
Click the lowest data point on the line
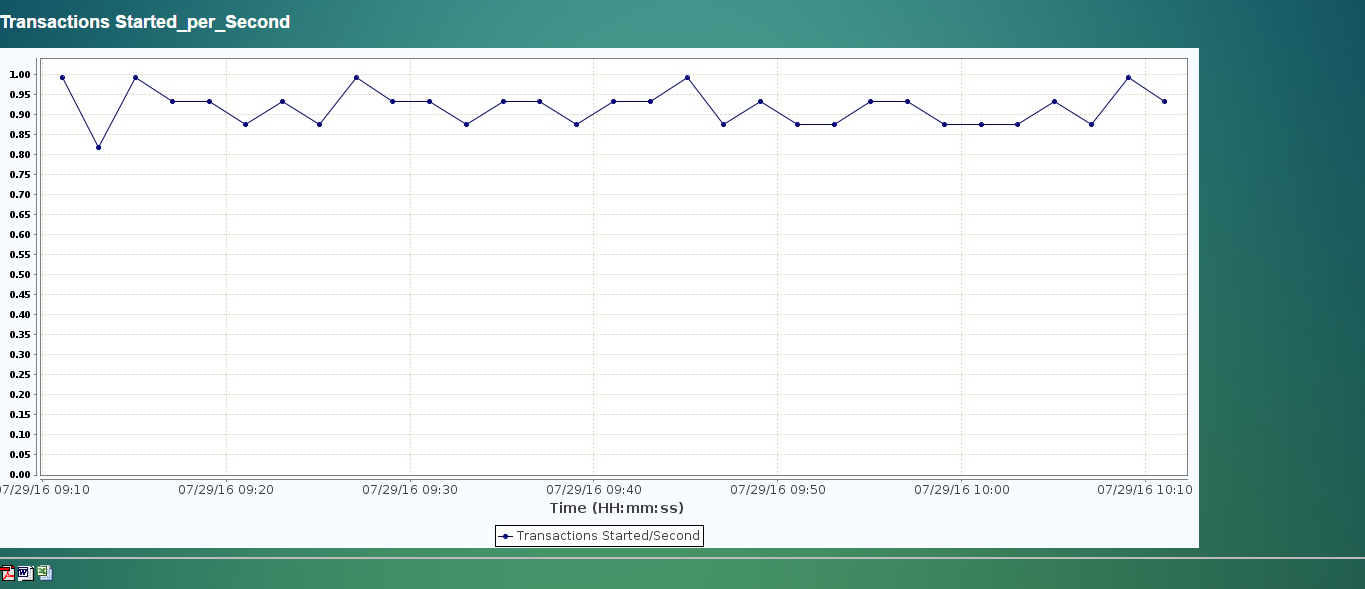pyautogui.click(x=98, y=147)
